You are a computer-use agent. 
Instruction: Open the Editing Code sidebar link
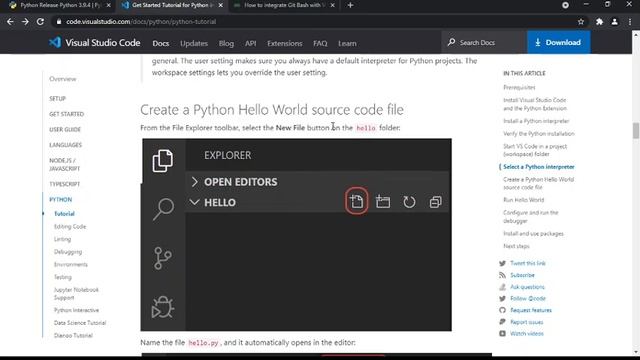pyautogui.click(x=70, y=227)
